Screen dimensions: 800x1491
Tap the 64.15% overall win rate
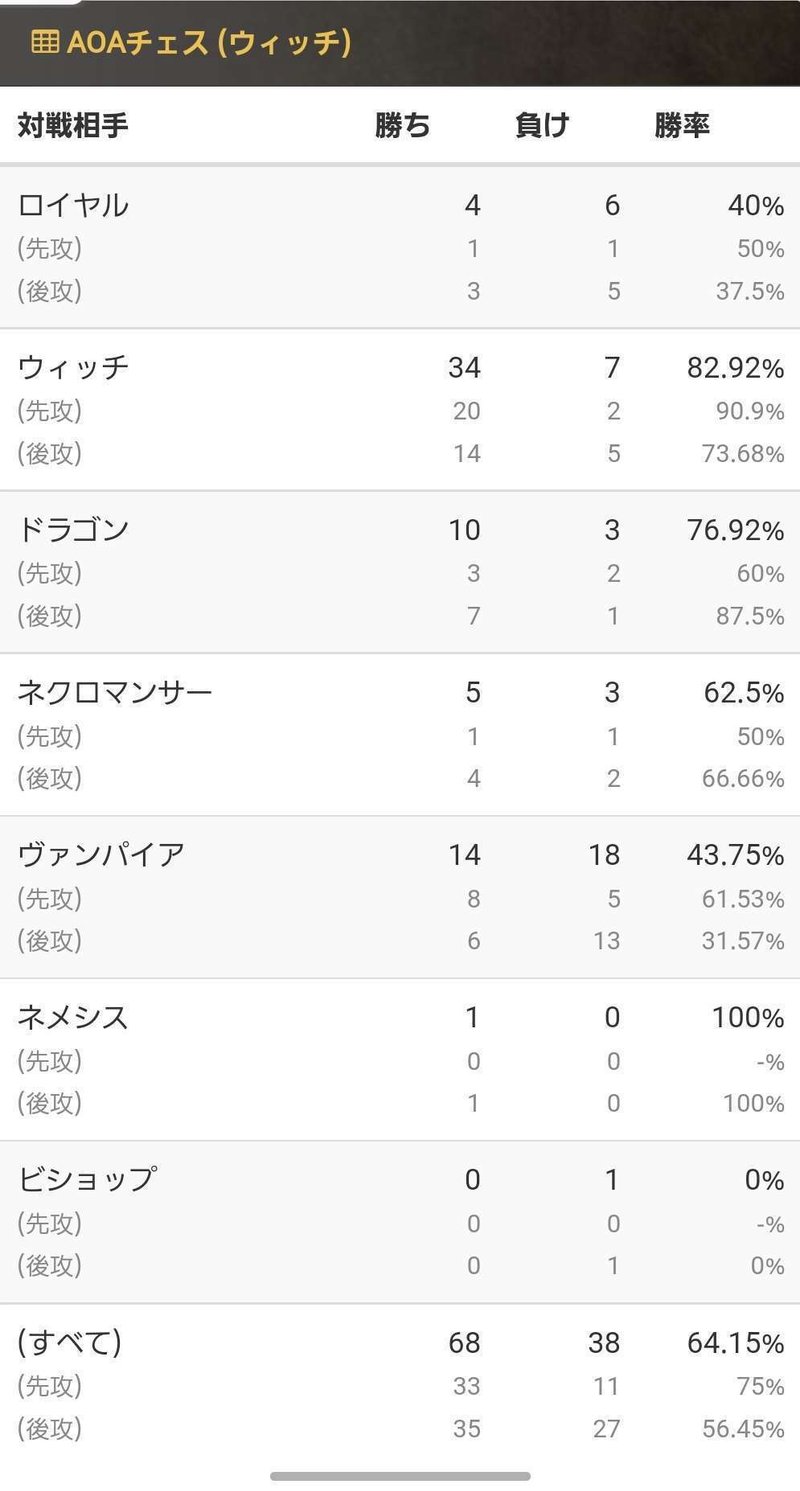tap(734, 1343)
